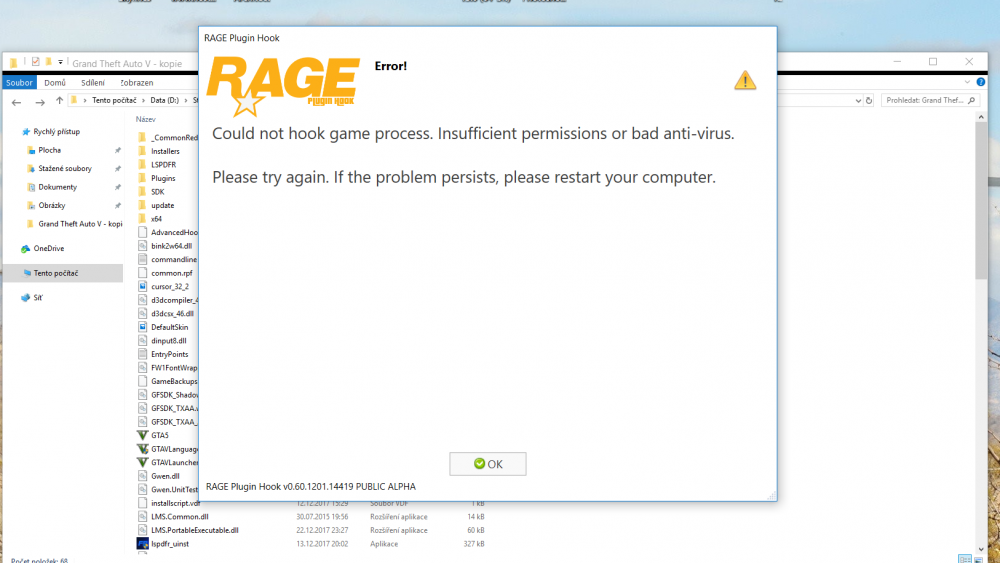Screen dimensions: 1000x563
Task: Select the LMS.Common.dll file
Action: coord(179,516)
